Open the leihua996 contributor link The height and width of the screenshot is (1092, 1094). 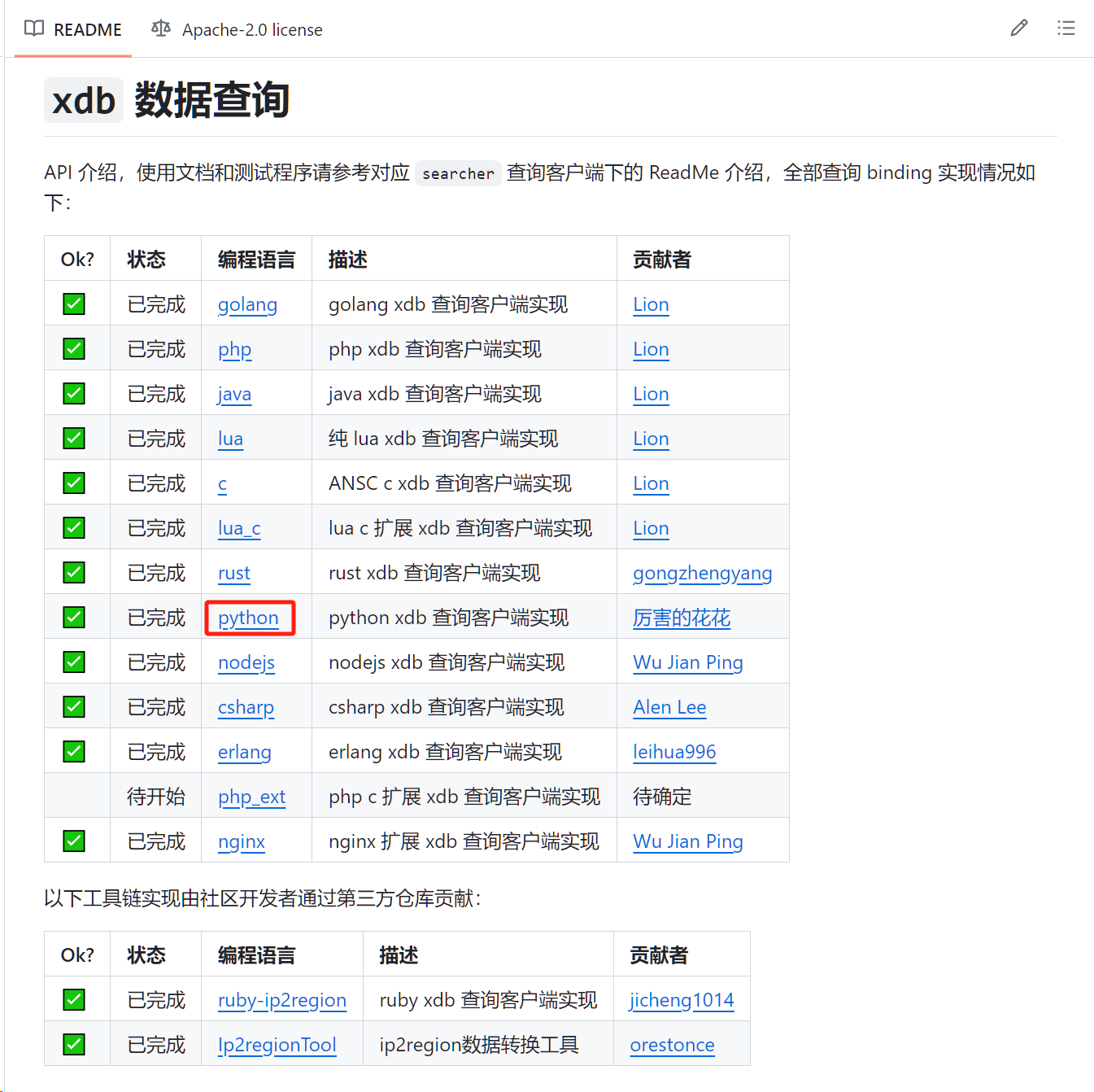click(x=674, y=752)
